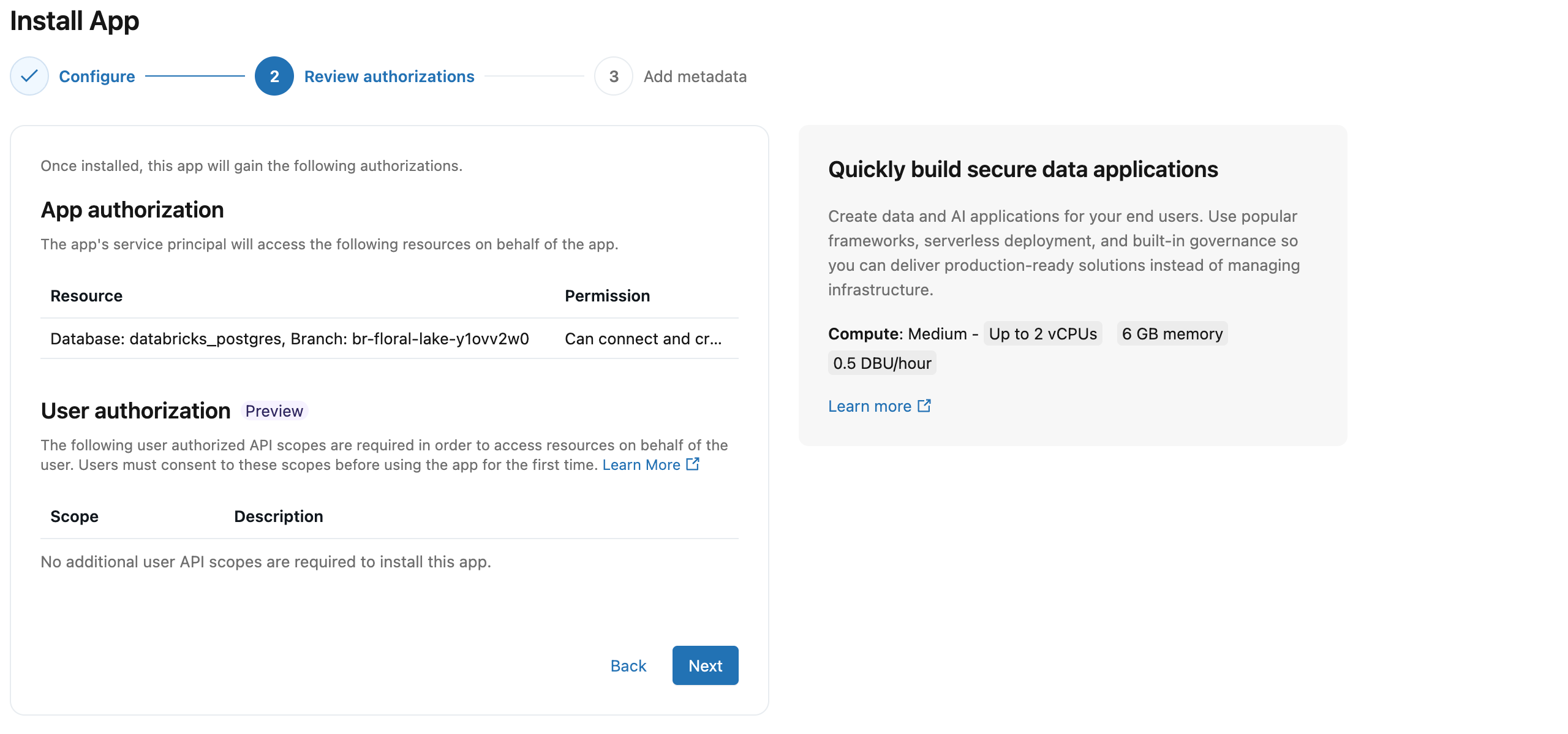Screen dimensions: 1568x734
Task: Select the Resource column header
Action: 86,295
